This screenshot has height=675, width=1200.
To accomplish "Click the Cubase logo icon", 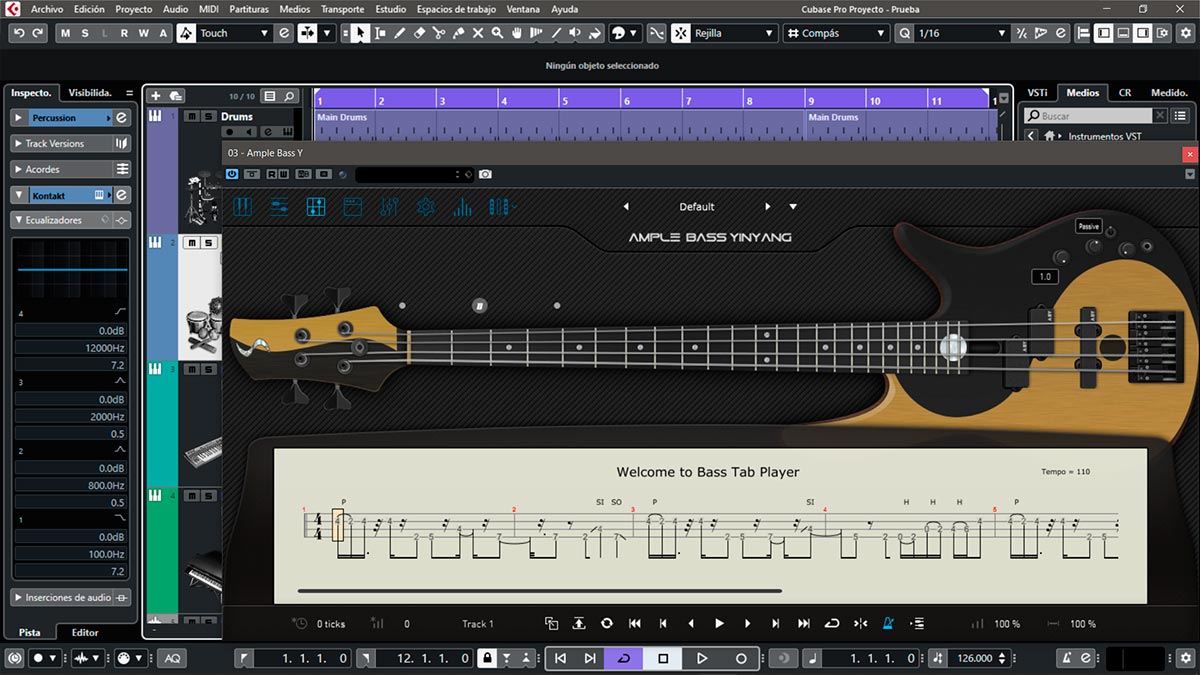I will pyautogui.click(x=13, y=9).
